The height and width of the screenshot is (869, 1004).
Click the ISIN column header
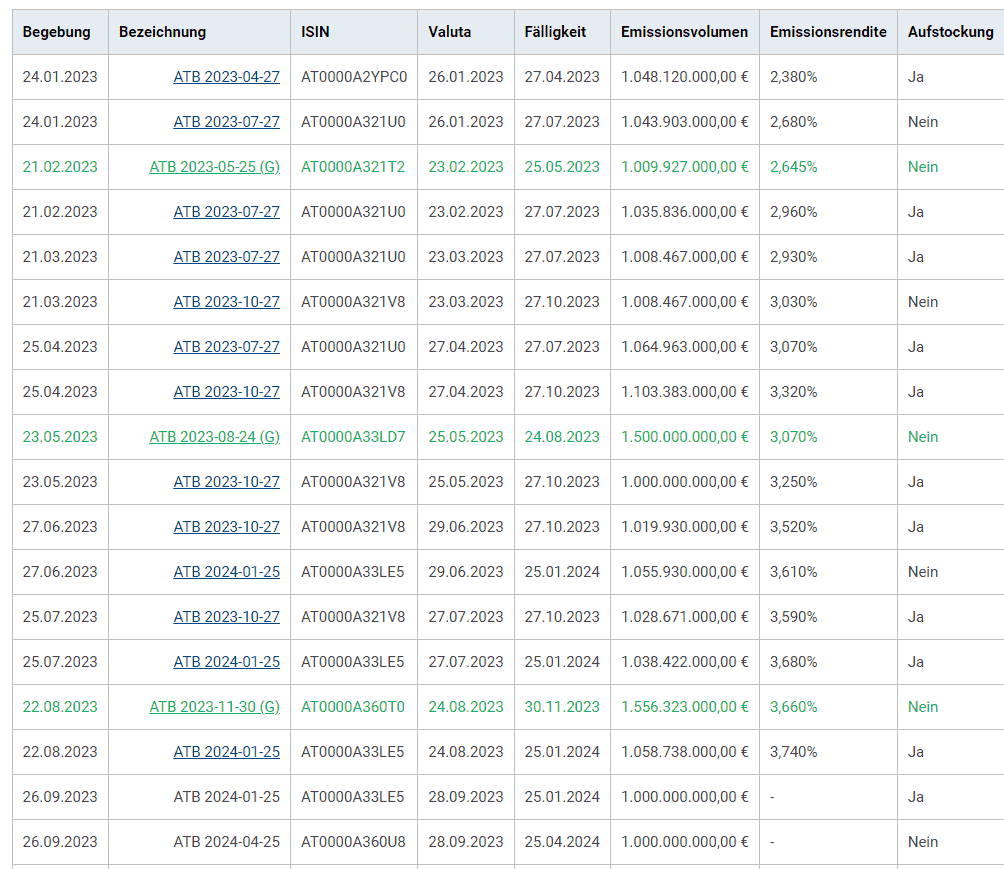315,32
